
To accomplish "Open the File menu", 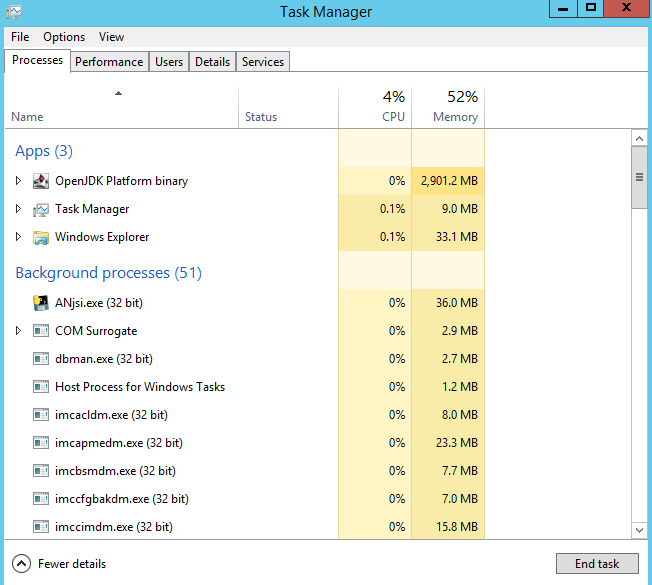I will pyautogui.click(x=20, y=37).
